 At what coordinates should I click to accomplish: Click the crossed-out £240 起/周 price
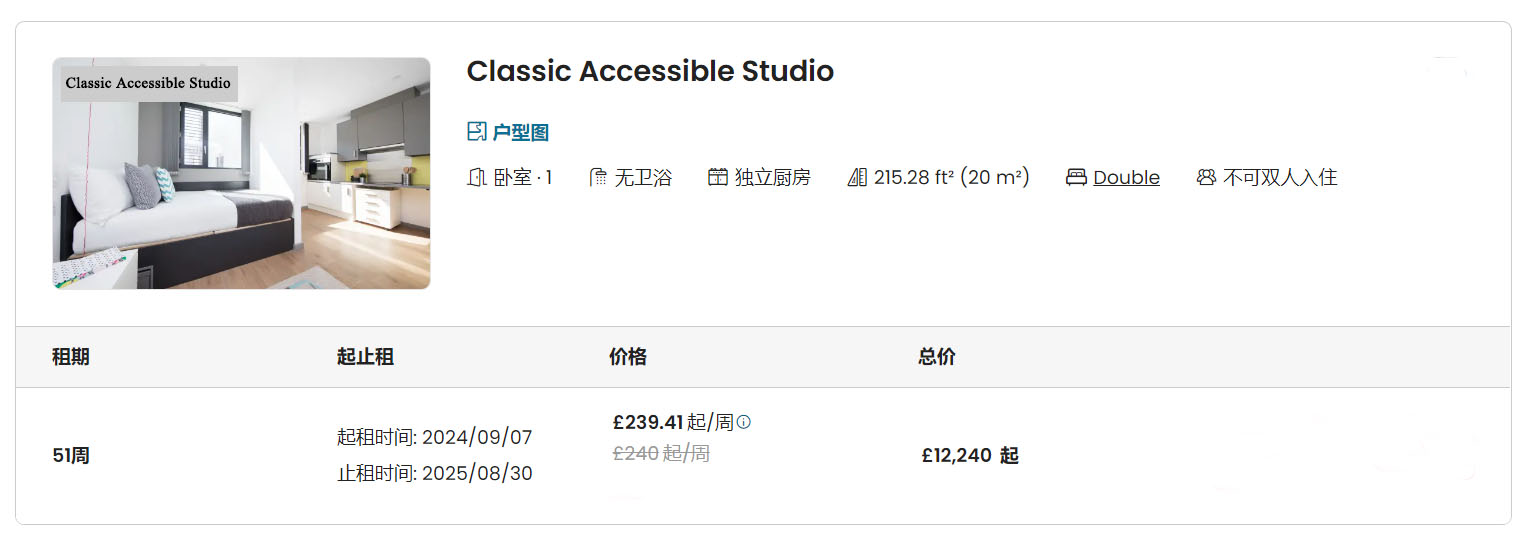[x=661, y=454]
